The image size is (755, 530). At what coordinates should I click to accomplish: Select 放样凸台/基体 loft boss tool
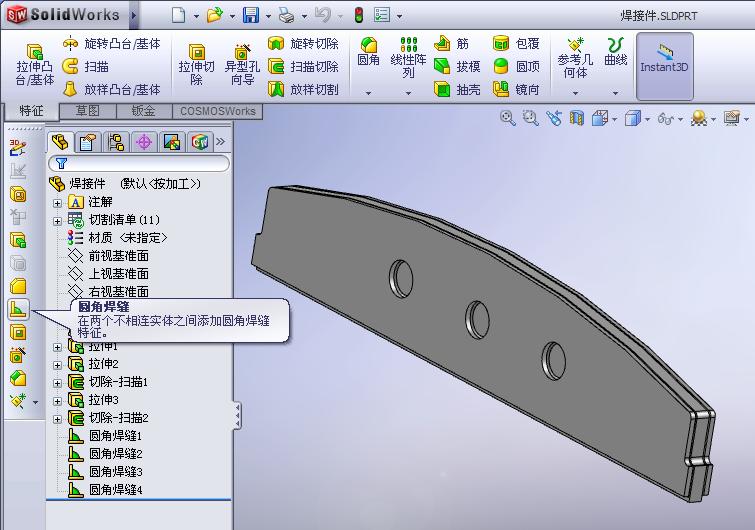(x=111, y=89)
